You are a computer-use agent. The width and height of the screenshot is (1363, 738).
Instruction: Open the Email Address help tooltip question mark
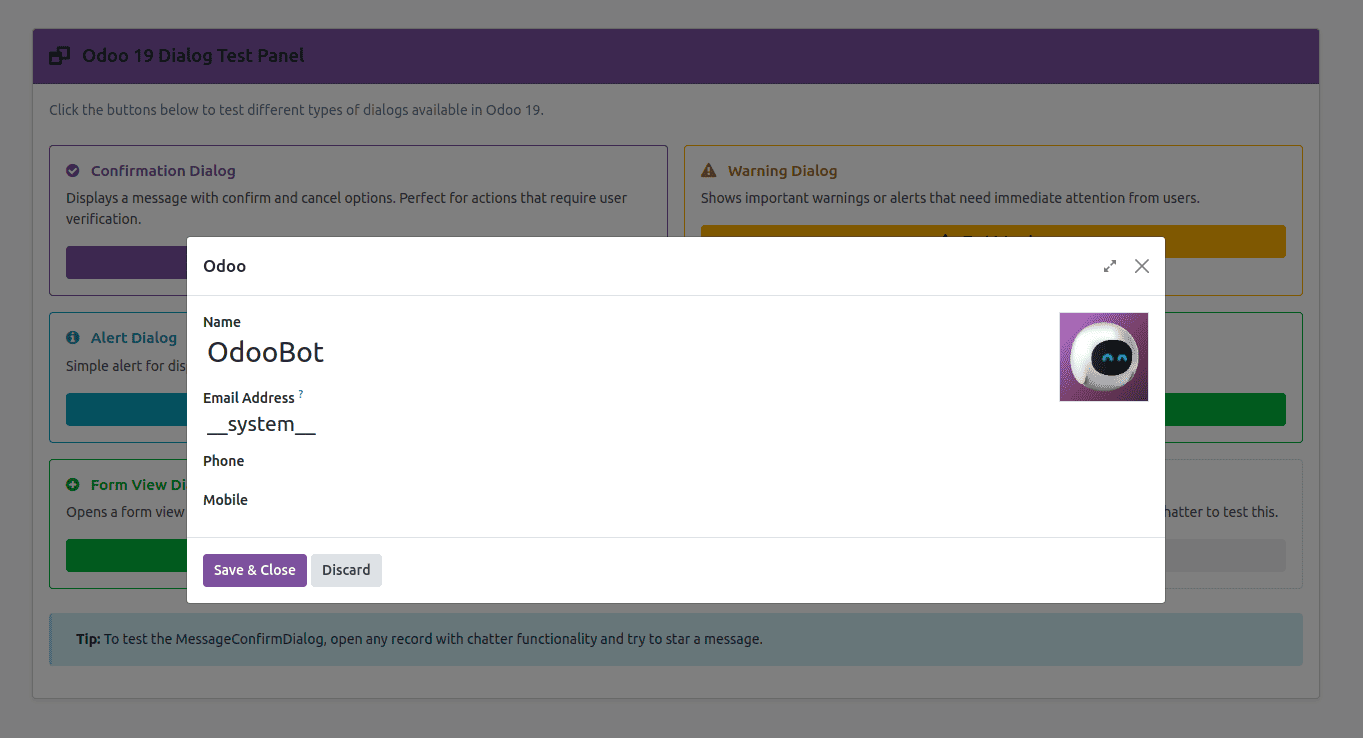point(301,392)
